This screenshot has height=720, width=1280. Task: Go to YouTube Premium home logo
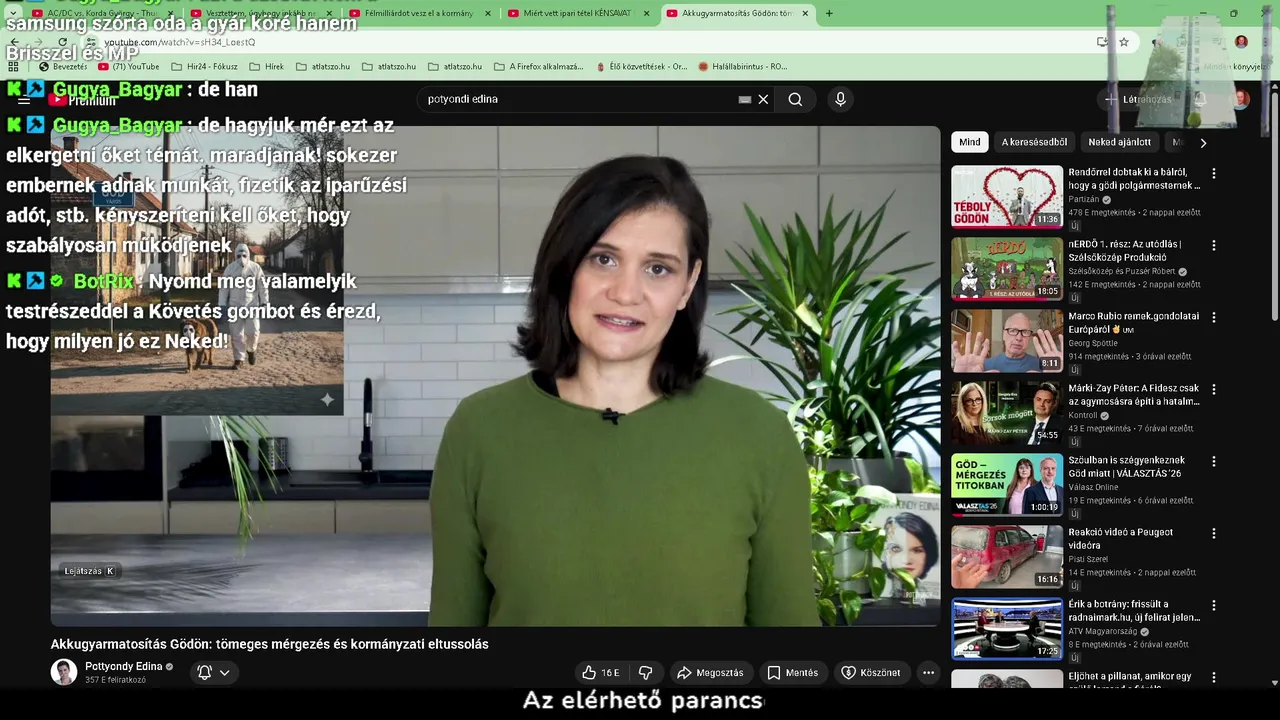click(x=84, y=100)
